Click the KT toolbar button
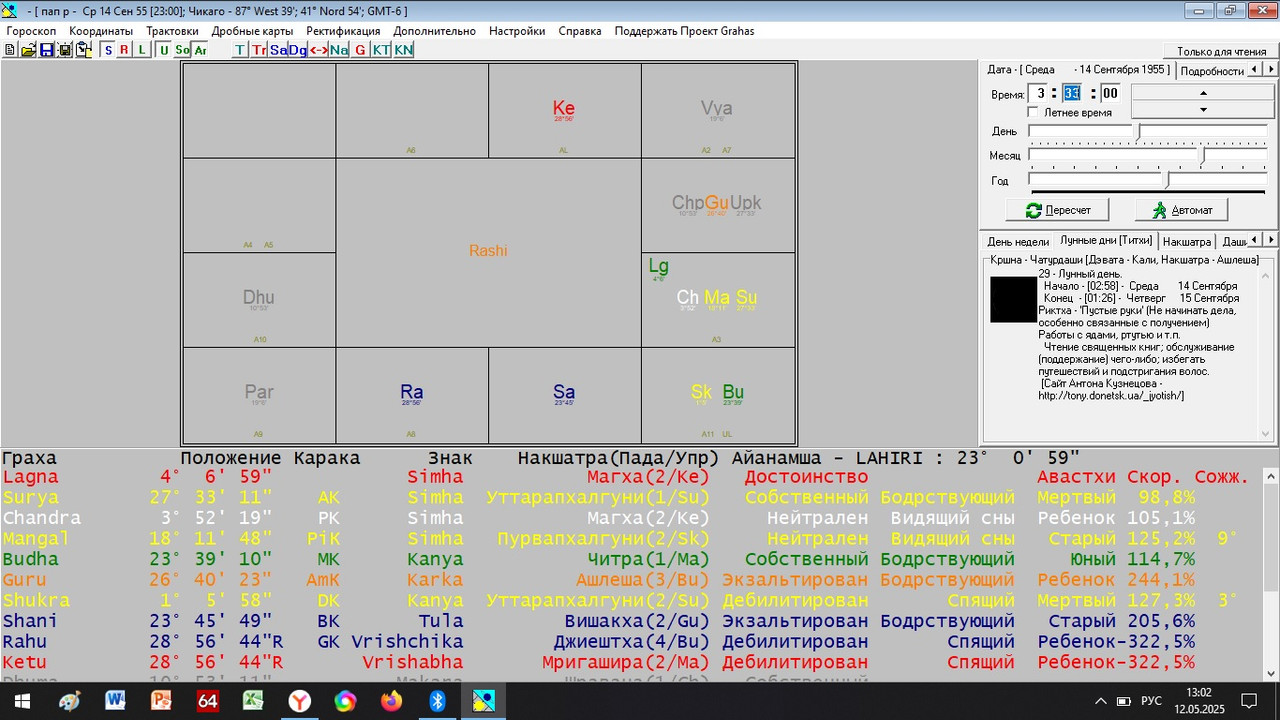This screenshot has width=1280, height=720. point(382,50)
